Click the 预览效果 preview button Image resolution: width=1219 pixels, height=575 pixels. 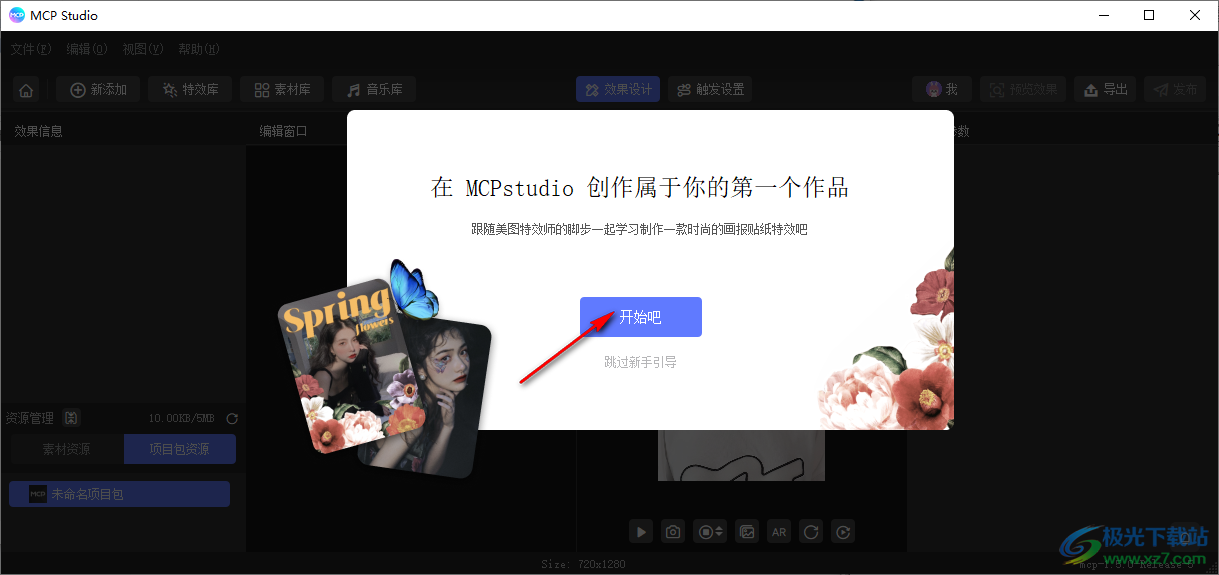pyautogui.click(x=1023, y=90)
